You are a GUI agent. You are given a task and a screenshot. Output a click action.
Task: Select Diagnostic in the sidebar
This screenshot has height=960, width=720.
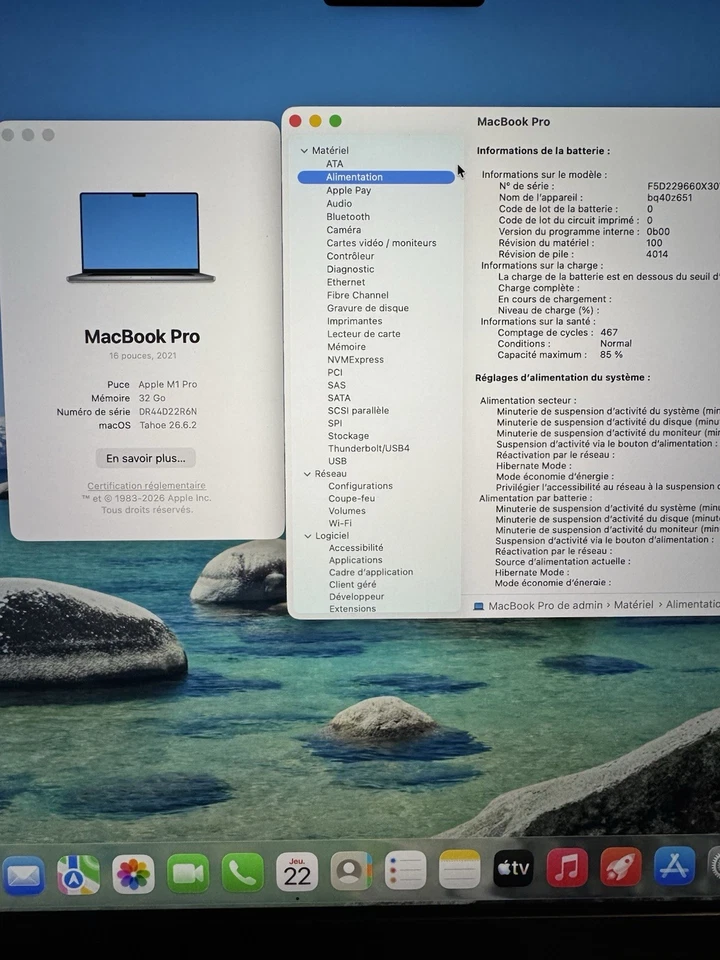(x=350, y=269)
